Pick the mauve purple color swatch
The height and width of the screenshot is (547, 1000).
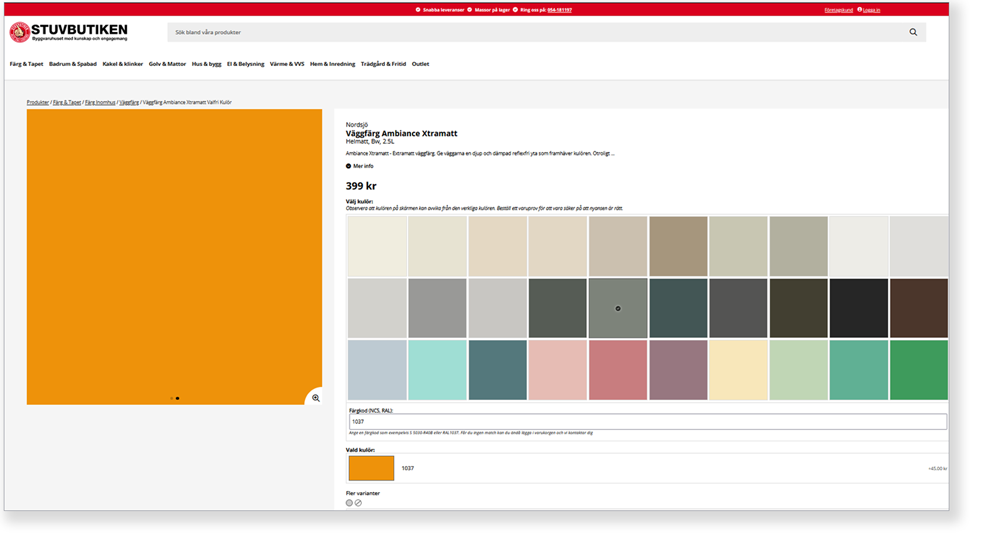click(x=678, y=370)
